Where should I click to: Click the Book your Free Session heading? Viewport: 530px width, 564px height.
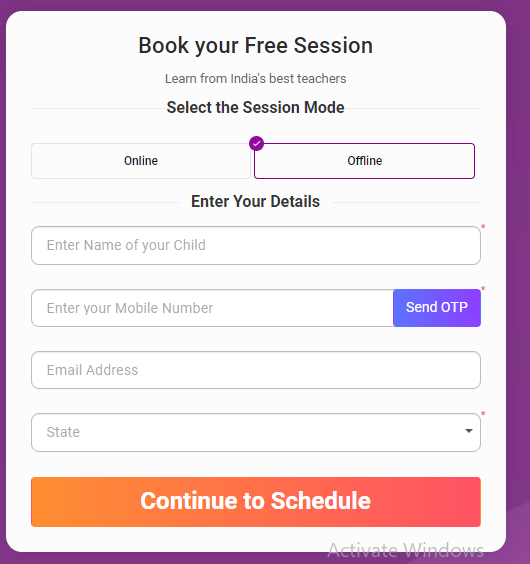coord(256,46)
